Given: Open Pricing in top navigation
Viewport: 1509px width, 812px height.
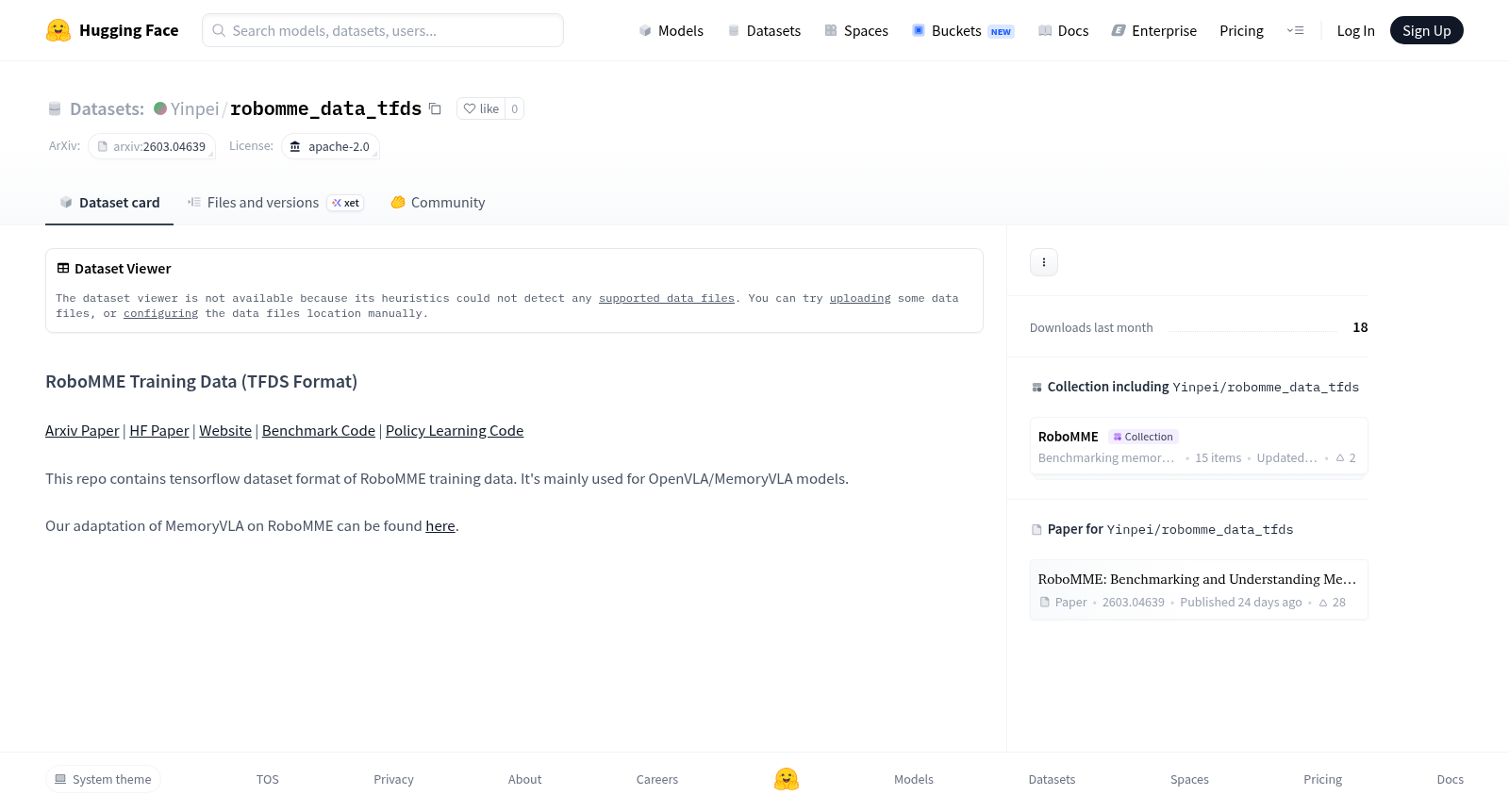Looking at the screenshot, I should pos(1241,30).
